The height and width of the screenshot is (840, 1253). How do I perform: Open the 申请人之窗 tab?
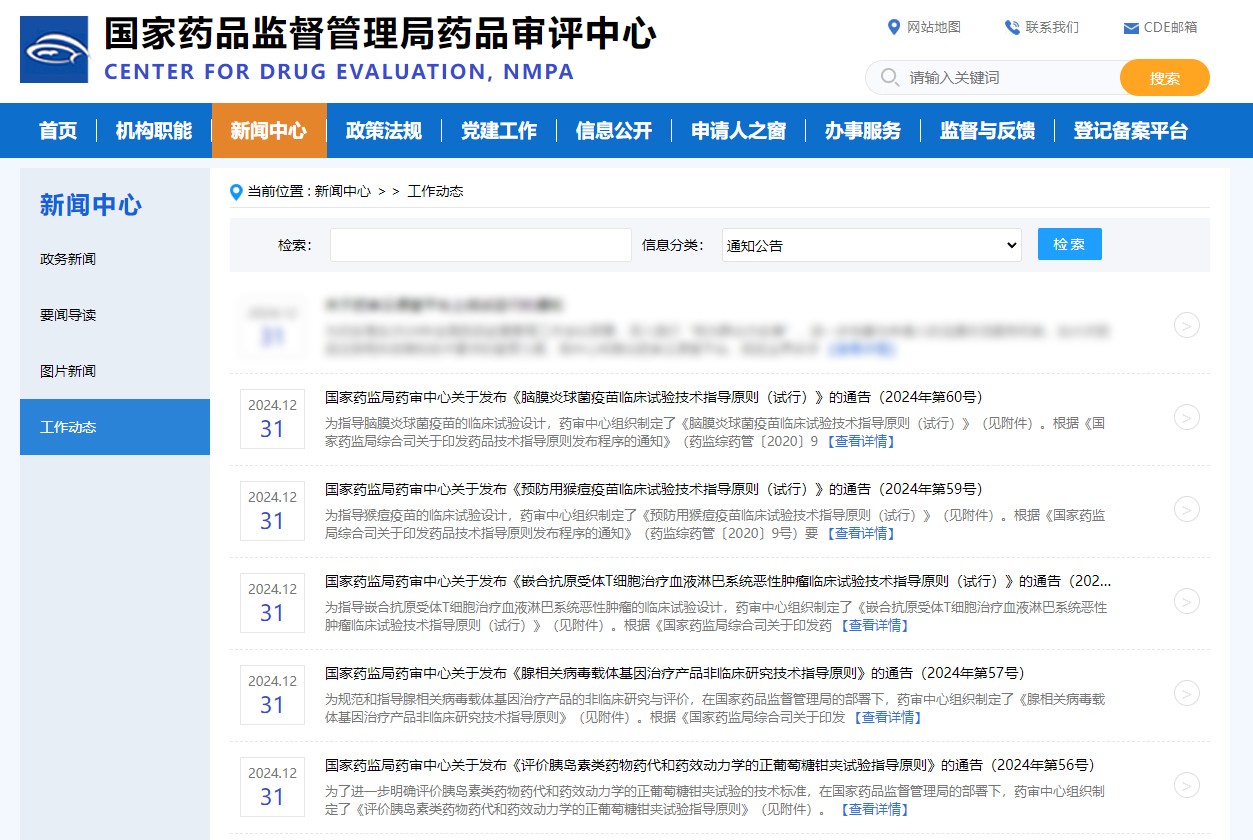pyautogui.click(x=737, y=130)
